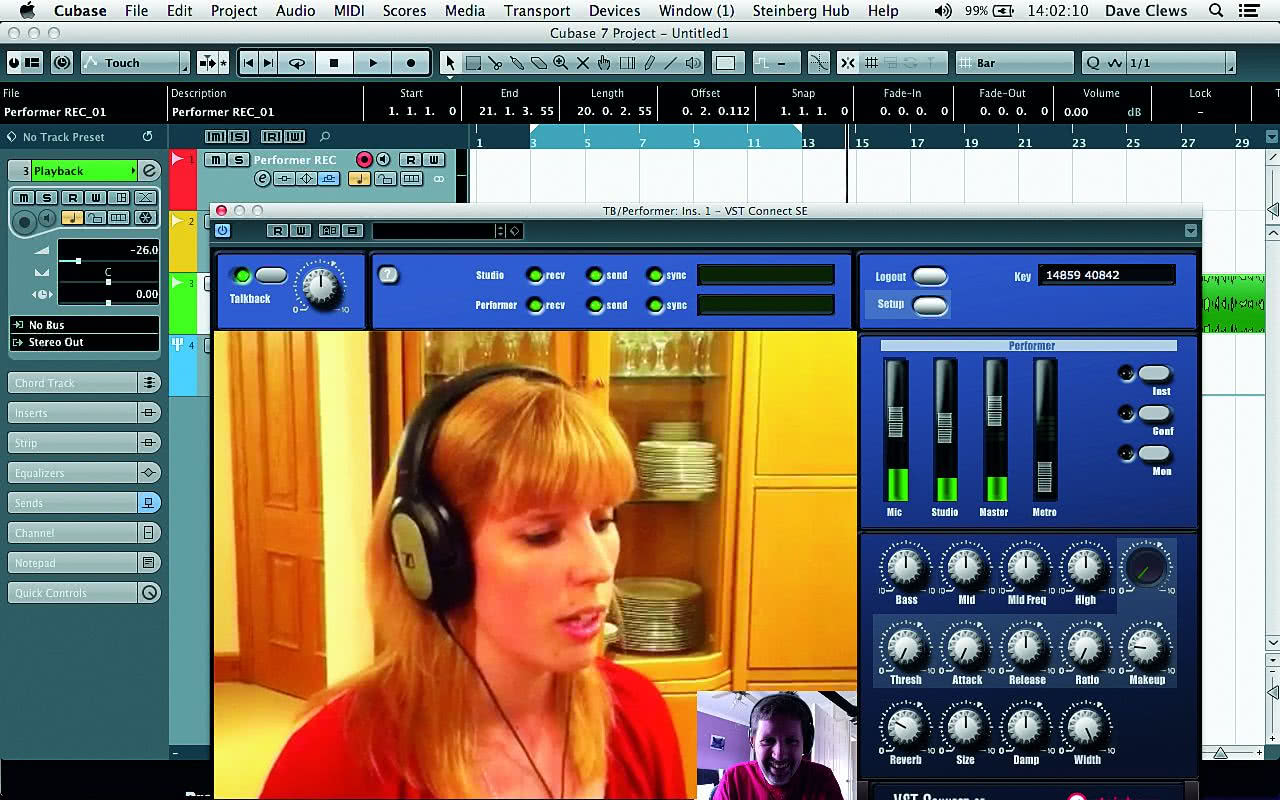Select the Time Warp hand tool
The width and height of the screenshot is (1280, 800).
tap(605, 63)
